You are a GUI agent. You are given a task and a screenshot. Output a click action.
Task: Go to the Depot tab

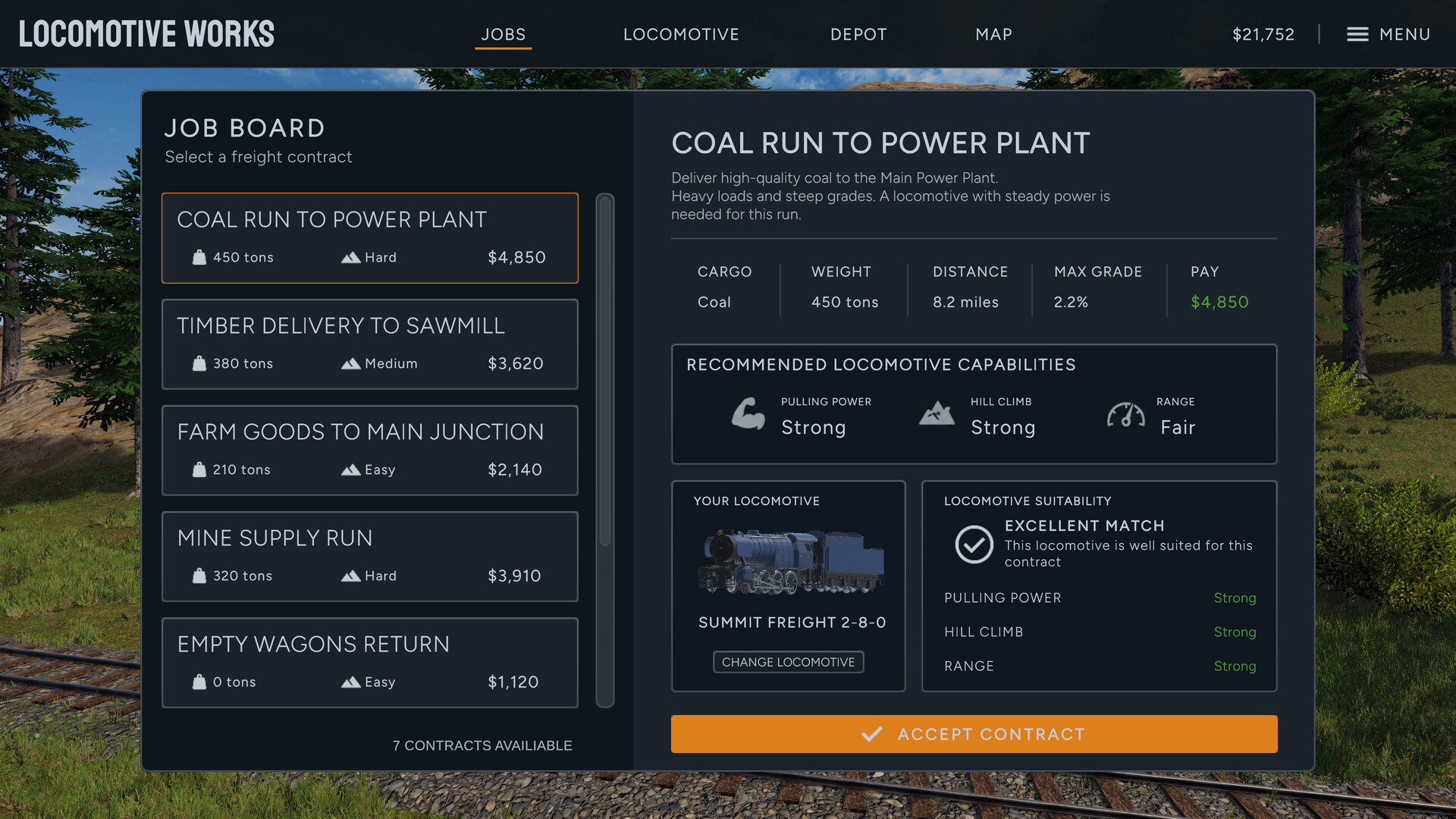(x=858, y=34)
